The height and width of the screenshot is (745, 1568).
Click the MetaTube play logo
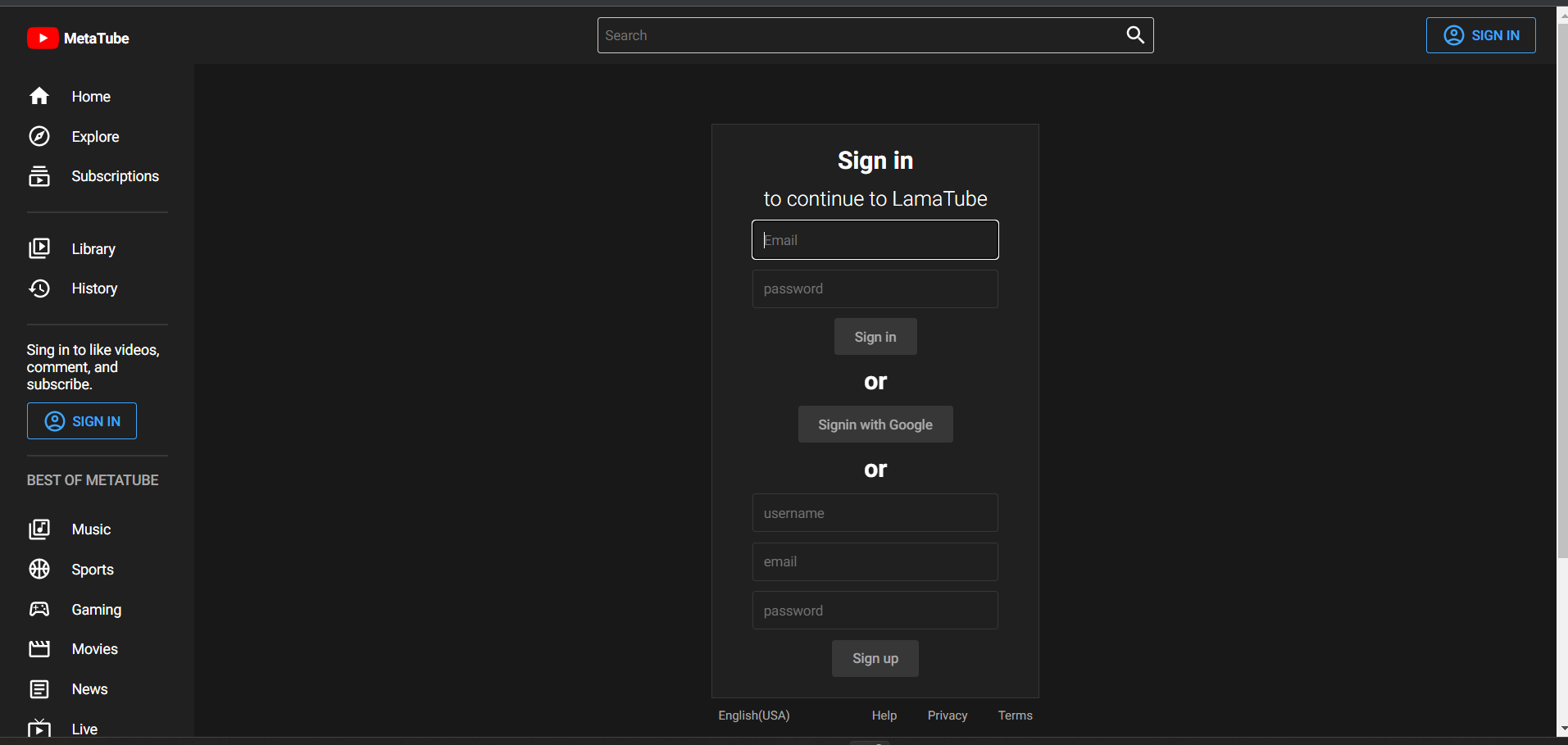(x=43, y=38)
